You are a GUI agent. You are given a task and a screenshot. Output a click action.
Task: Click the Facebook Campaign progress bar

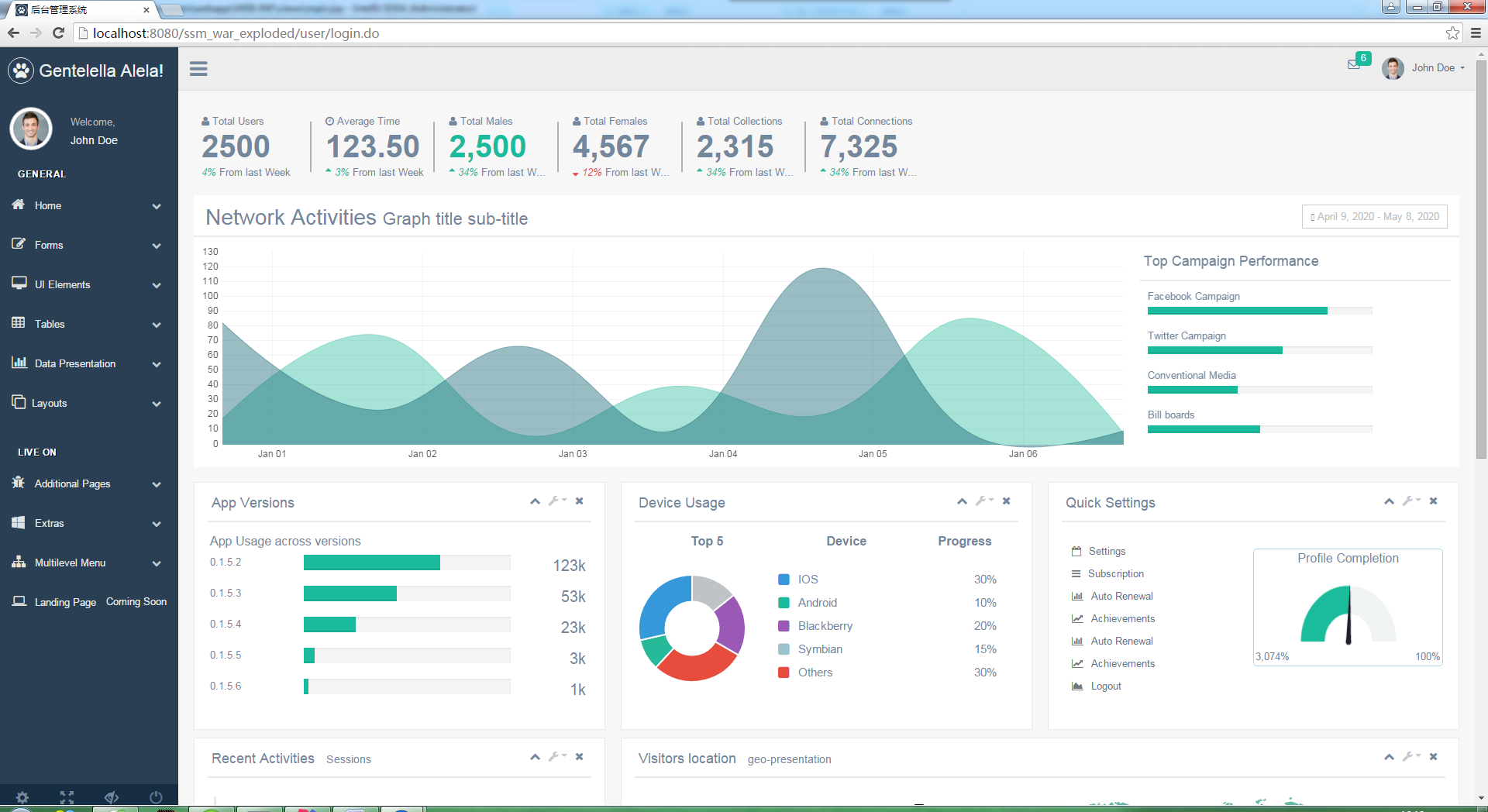click(x=1259, y=311)
